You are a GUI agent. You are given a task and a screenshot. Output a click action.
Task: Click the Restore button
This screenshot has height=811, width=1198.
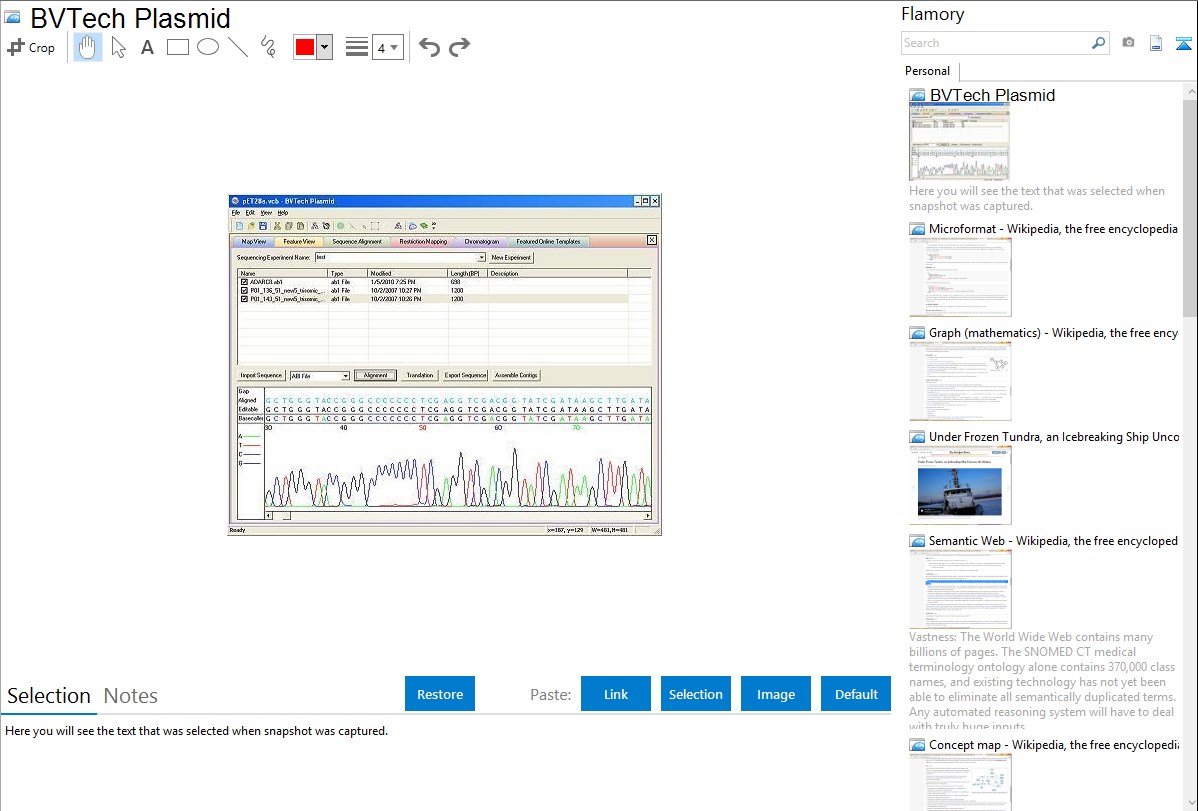pyautogui.click(x=440, y=694)
